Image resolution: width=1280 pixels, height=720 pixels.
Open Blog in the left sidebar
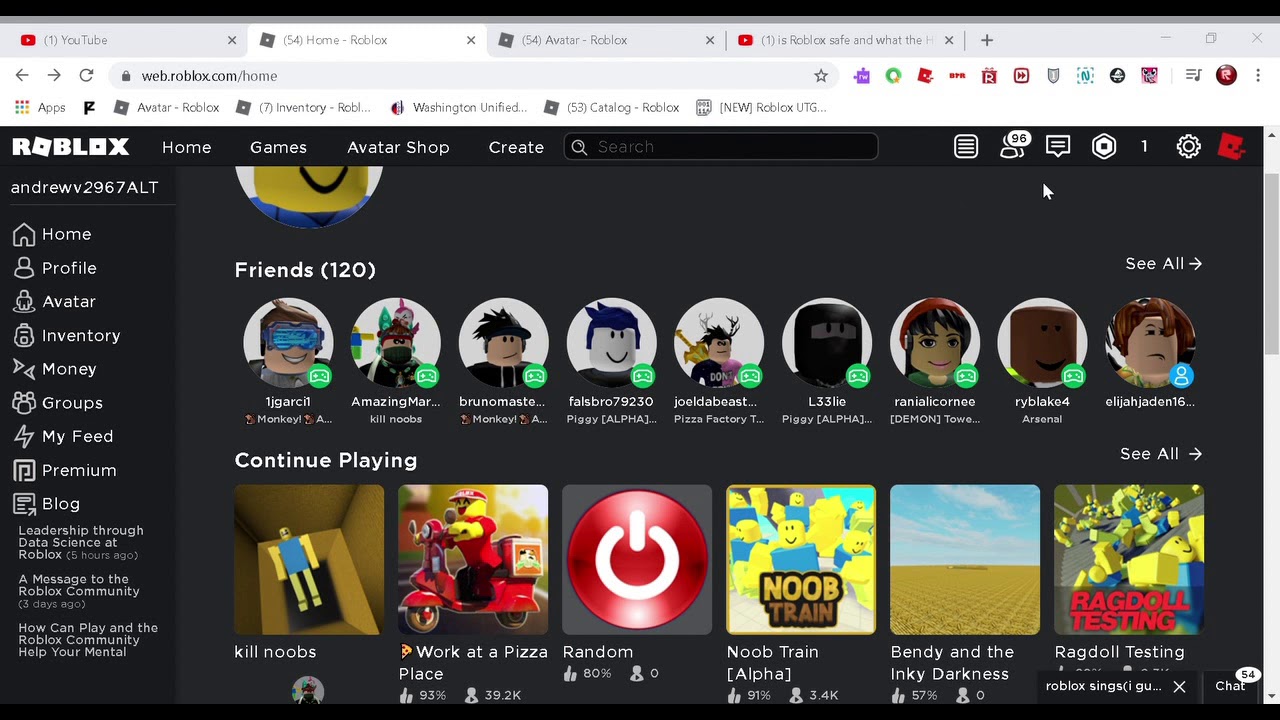46,503
